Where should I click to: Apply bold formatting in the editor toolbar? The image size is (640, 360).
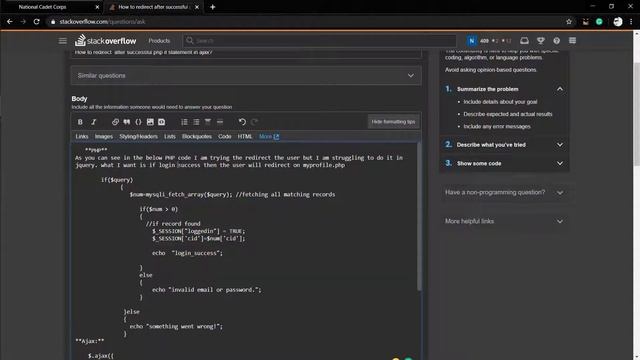click(x=80, y=122)
